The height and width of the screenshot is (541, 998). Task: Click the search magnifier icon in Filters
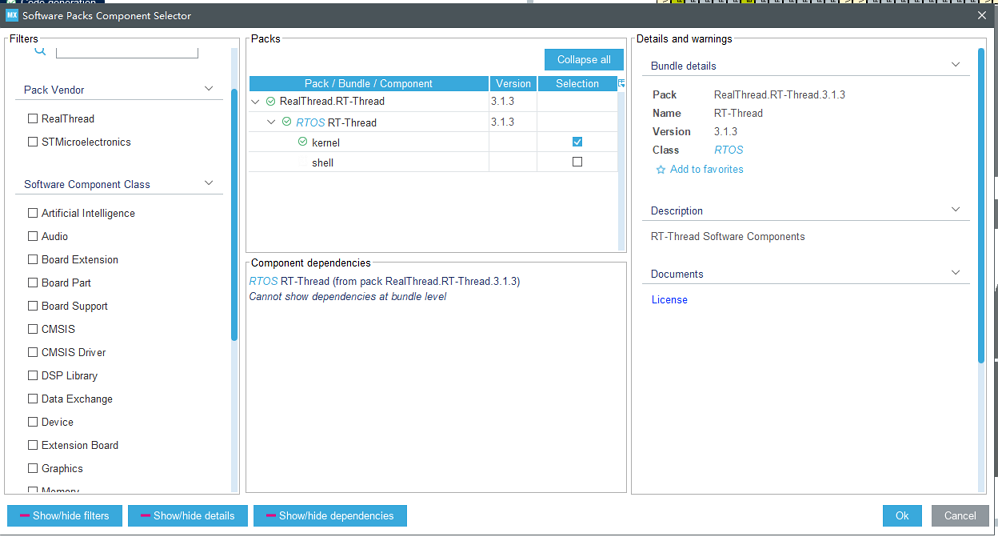click(40, 51)
